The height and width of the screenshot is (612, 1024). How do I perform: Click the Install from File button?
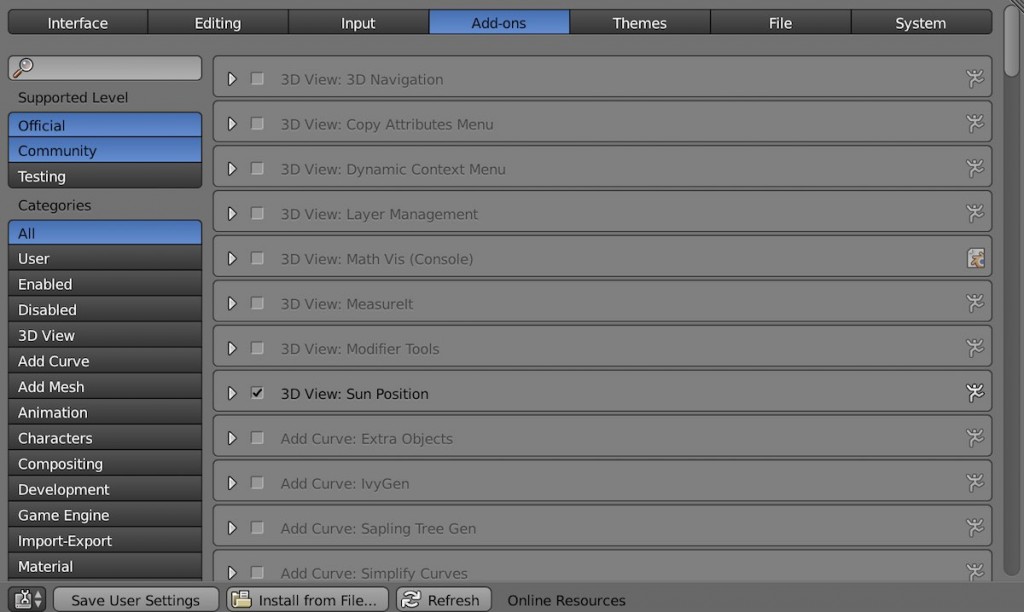coord(308,600)
